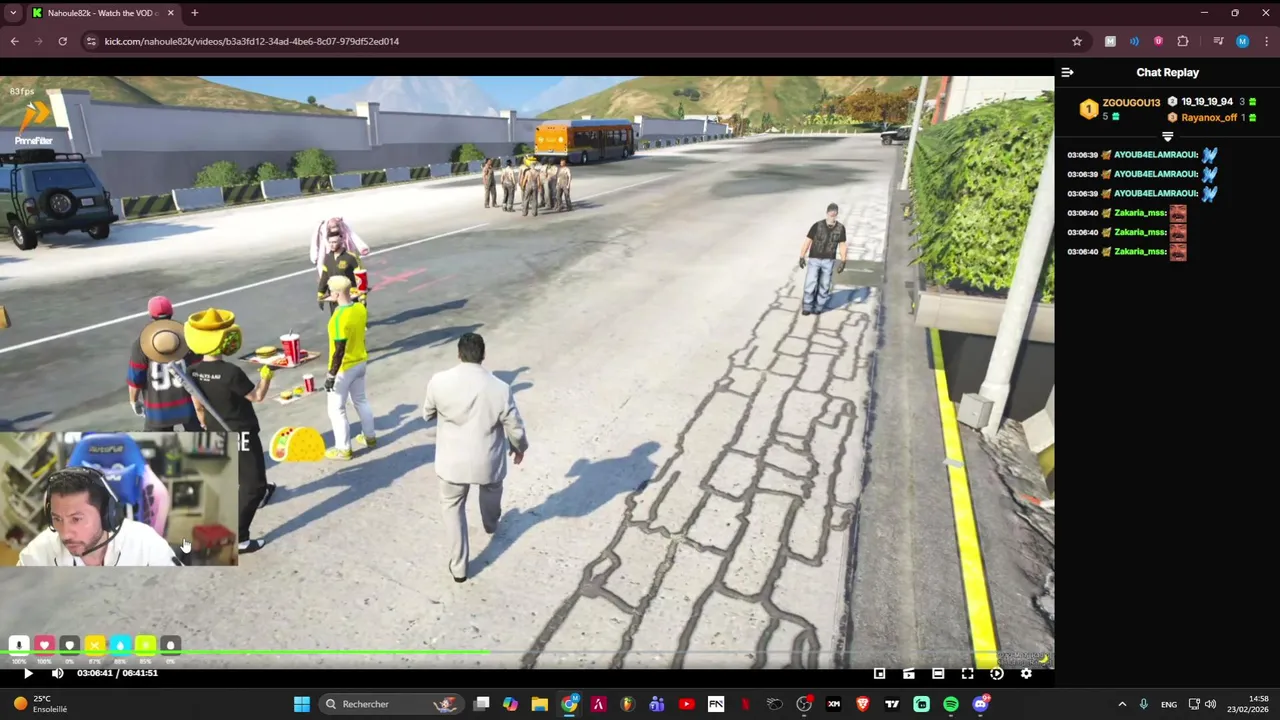Open the Chrome three-dot menu
Viewport: 1280px width, 720px height.
point(1266,41)
